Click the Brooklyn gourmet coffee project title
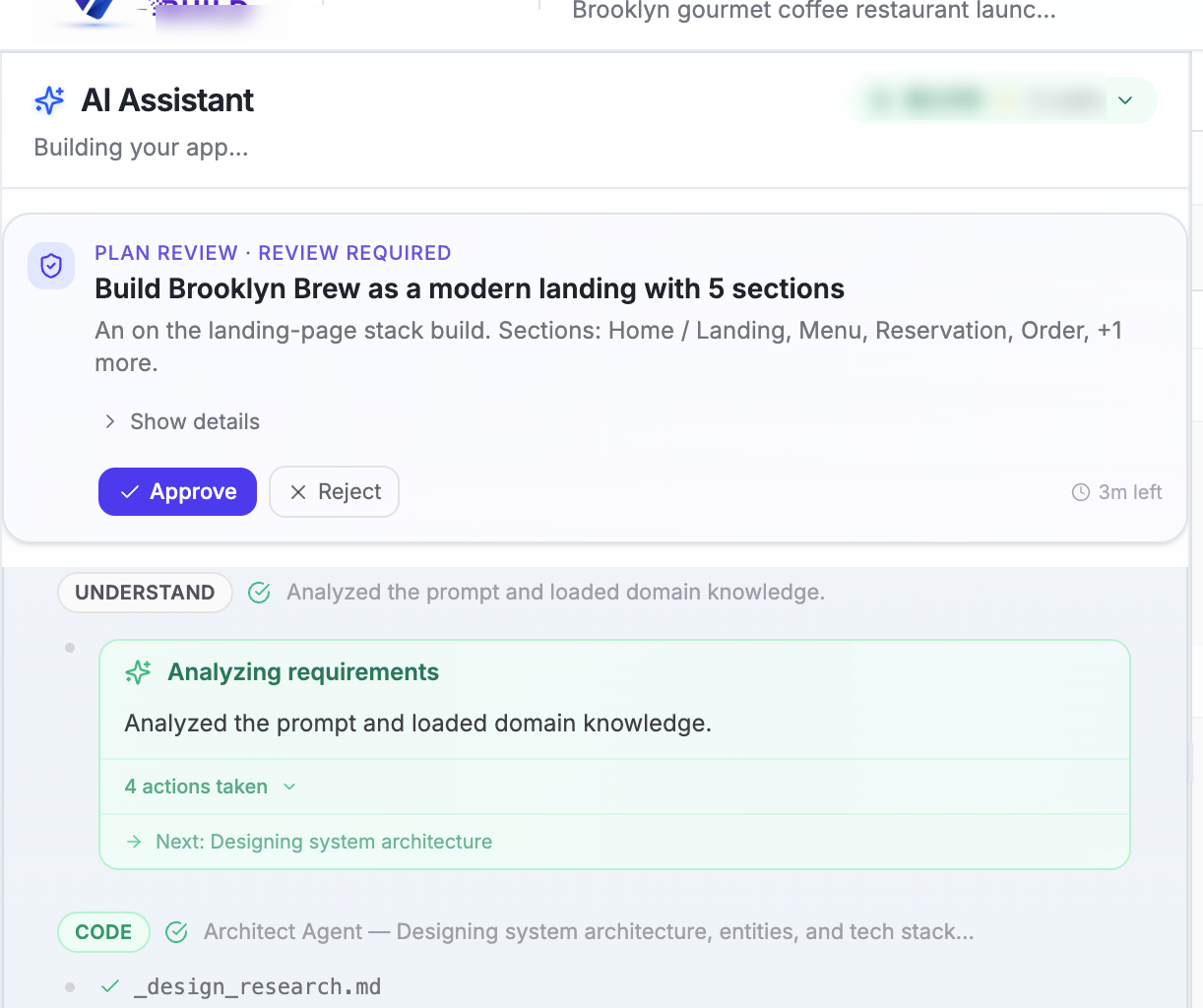Image resolution: width=1203 pixels, height=1008 pixels. [x=814, y=11]
